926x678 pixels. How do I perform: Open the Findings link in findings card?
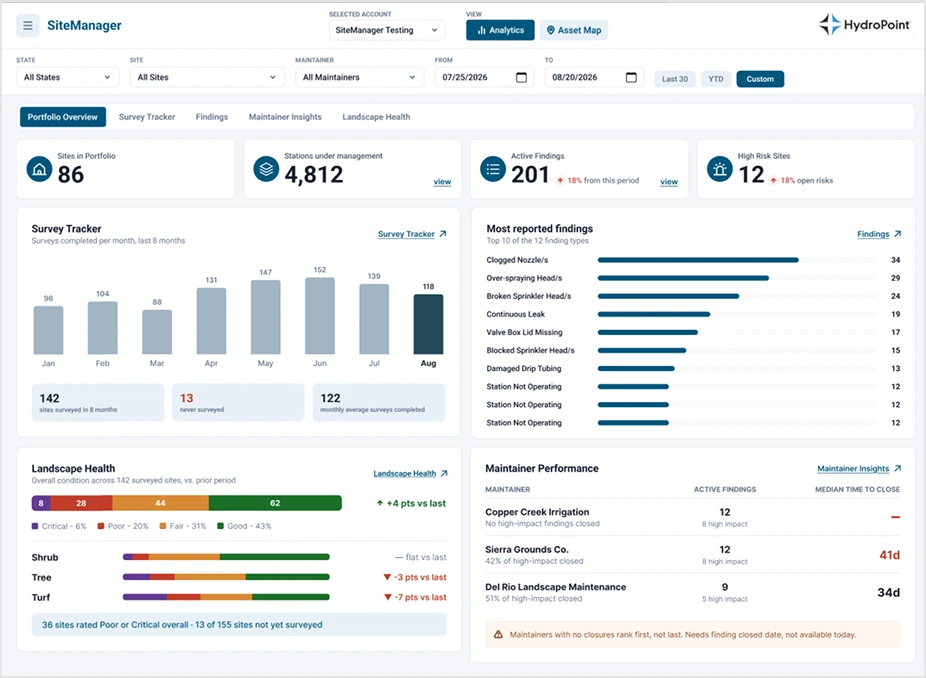tap(873, 234)
